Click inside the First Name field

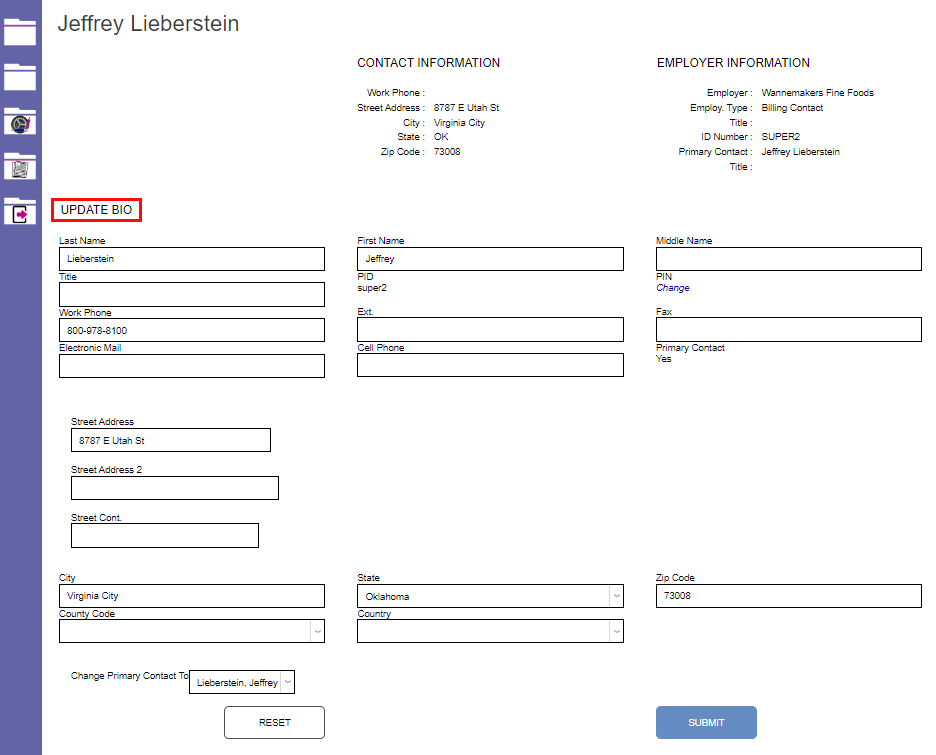click(x=490, y=259)
